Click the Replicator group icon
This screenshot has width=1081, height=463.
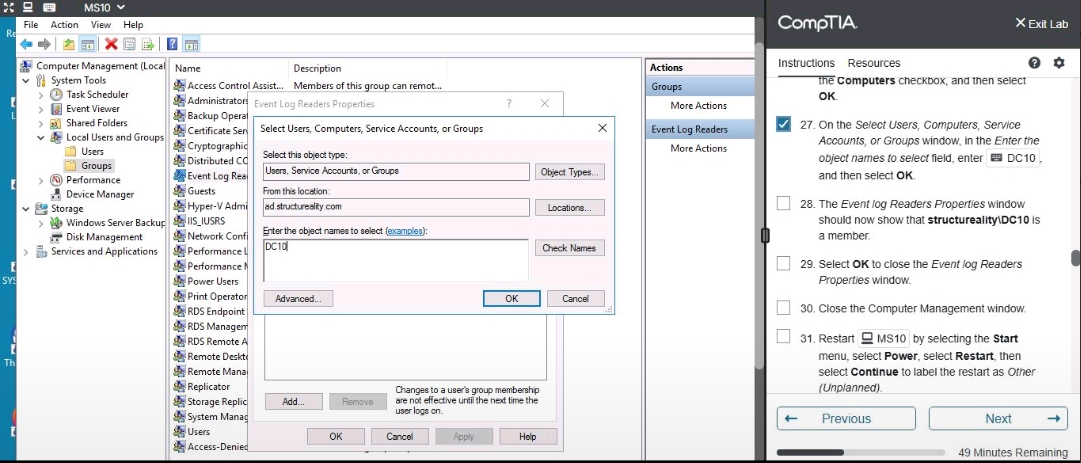point(179,387)
